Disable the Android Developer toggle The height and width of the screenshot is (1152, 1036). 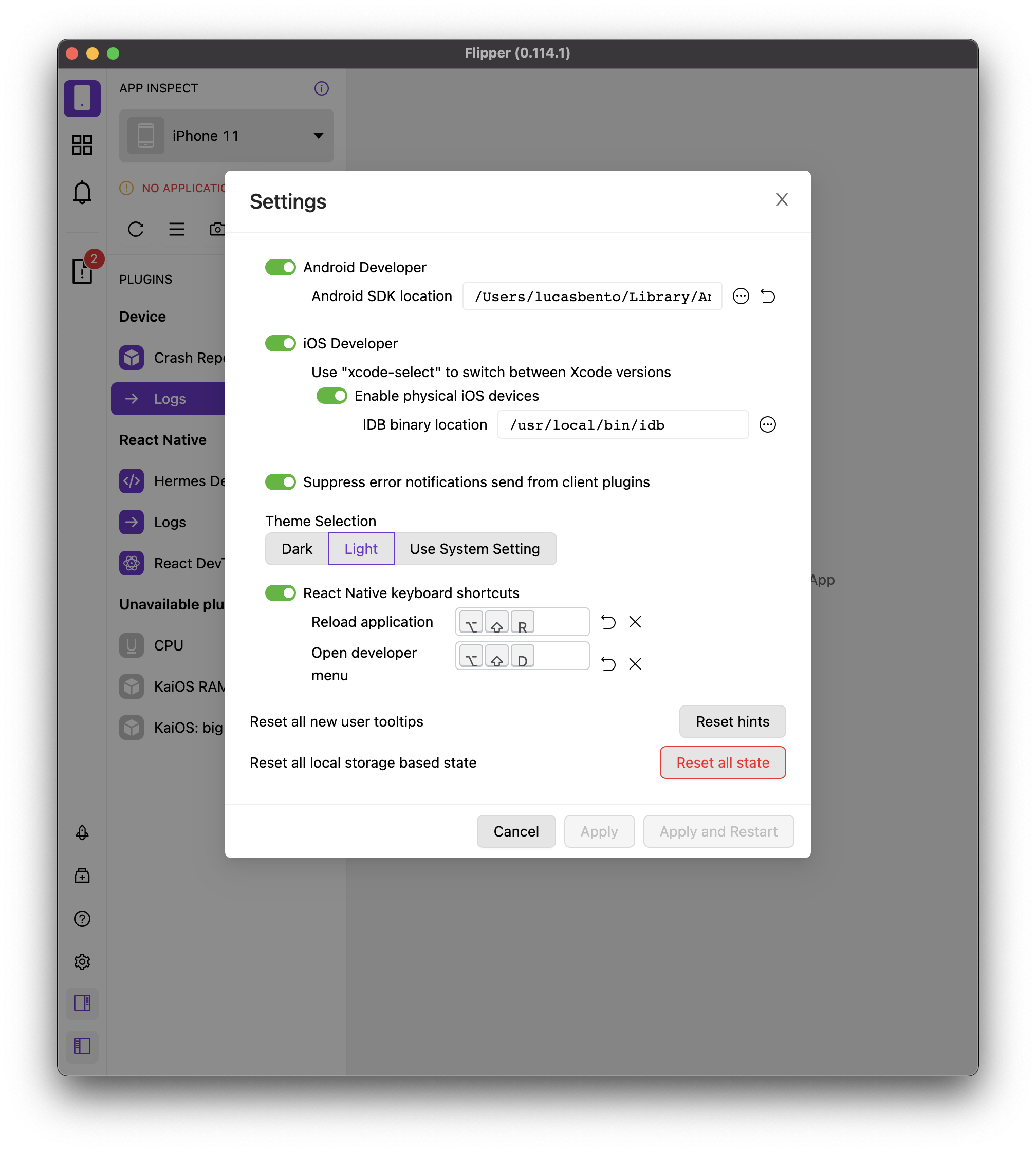tap(281, 267)
